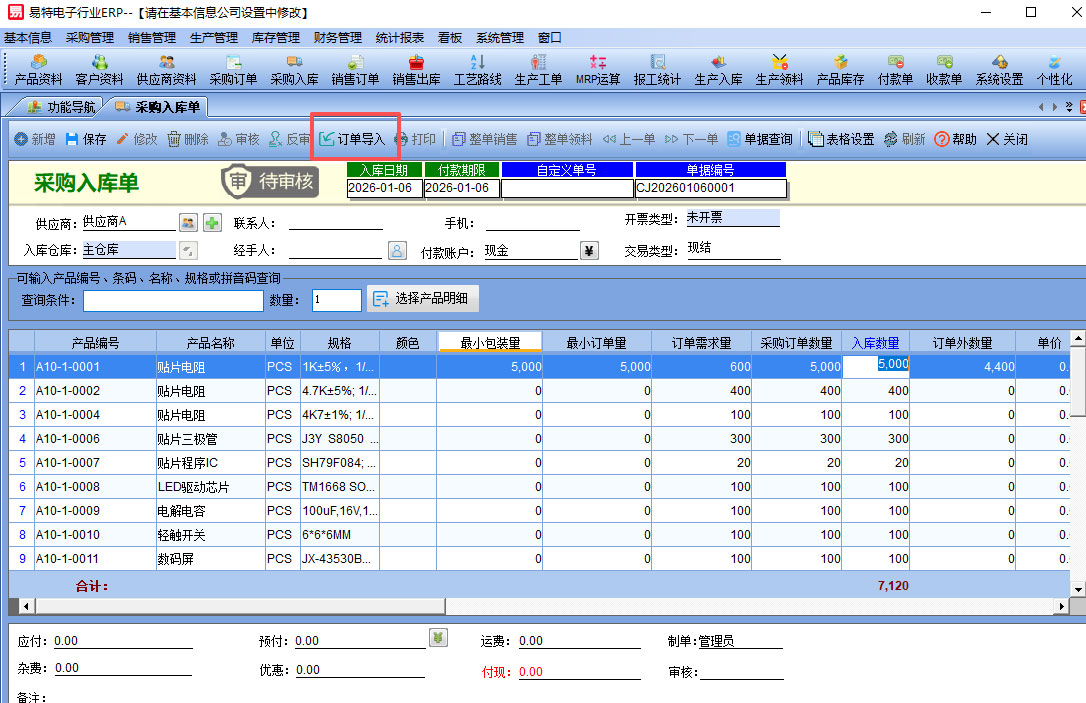1086x703 pixels.
Task: Click the green plus icon beside supplier
Action: pyautogui.click(x=213, y=222)
